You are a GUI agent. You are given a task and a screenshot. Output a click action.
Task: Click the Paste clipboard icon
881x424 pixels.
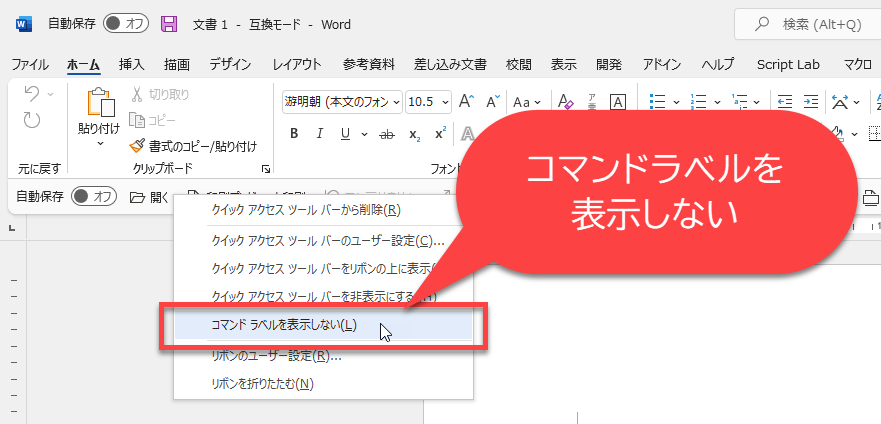pos(99,103)
